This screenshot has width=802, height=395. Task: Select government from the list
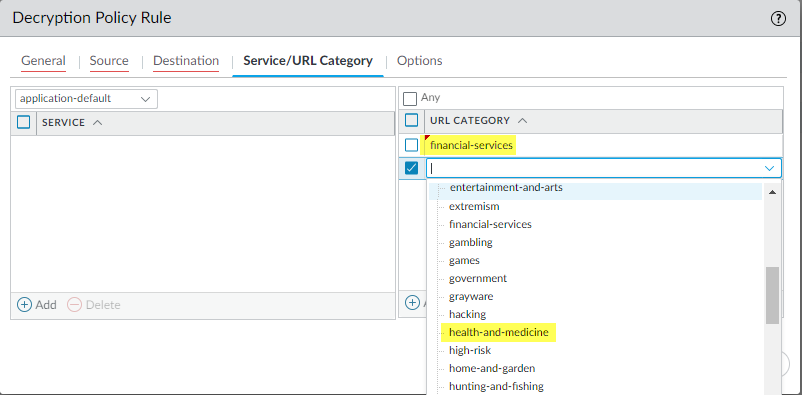pyautogui.click(x=478, y=278)
